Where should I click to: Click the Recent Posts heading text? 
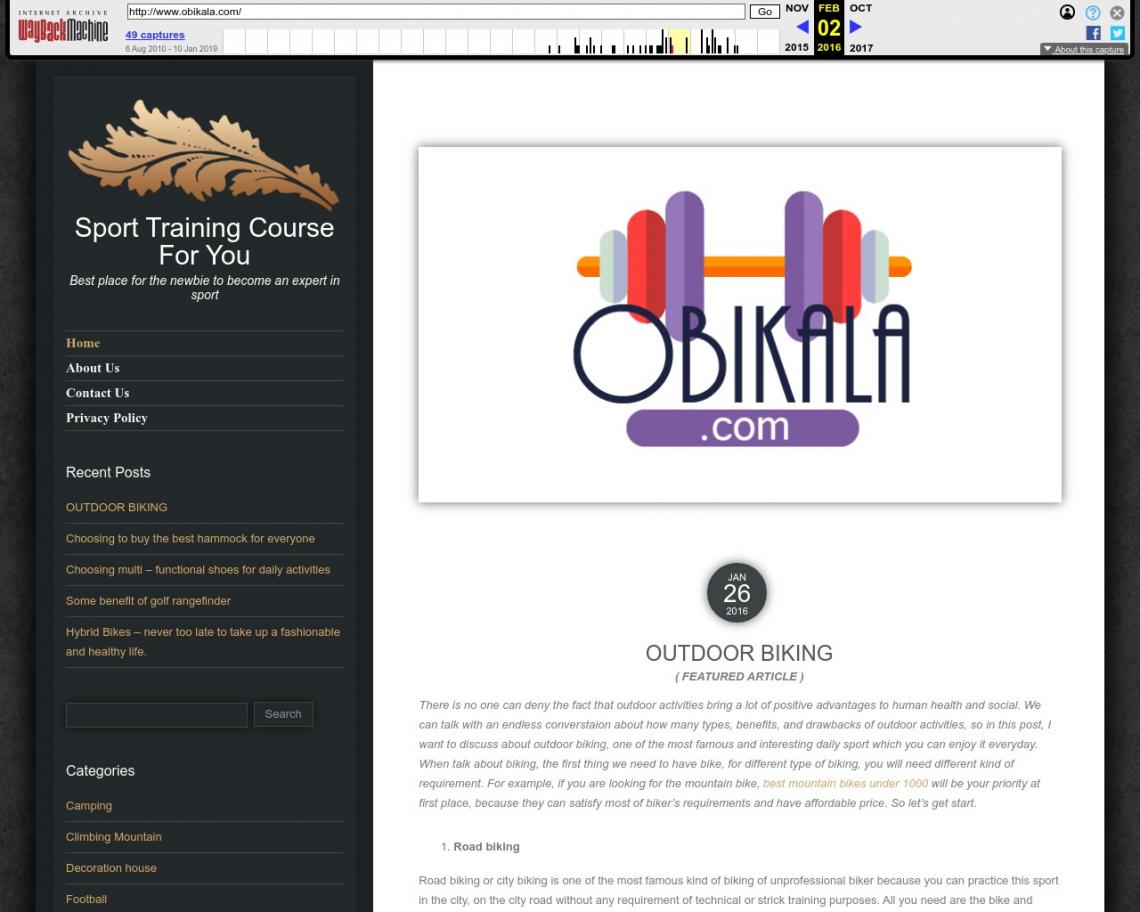click(108, 473)
